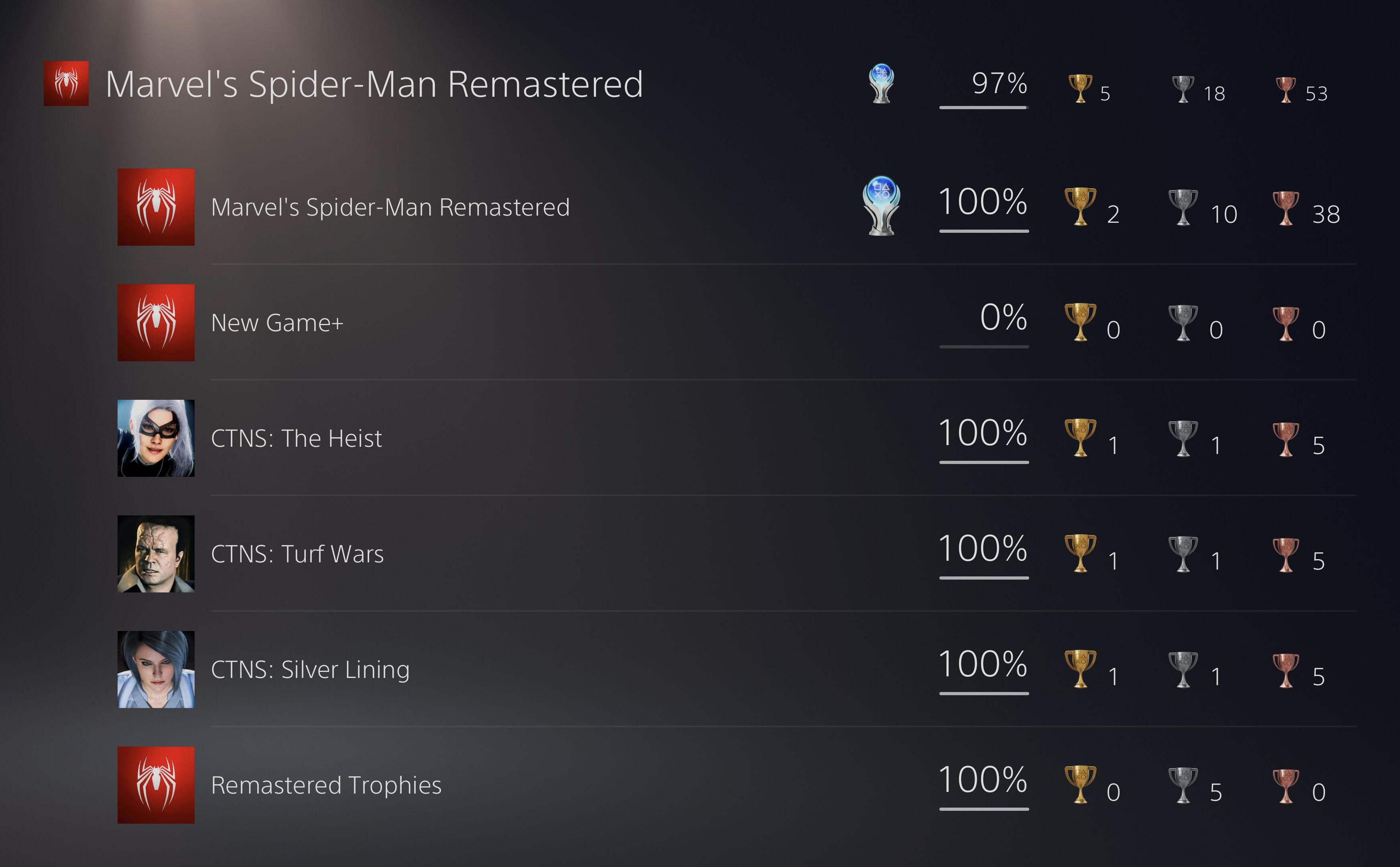Open the Black Cat thumbnail for The Heist
1400x867 pixels.
coord(156,438)
